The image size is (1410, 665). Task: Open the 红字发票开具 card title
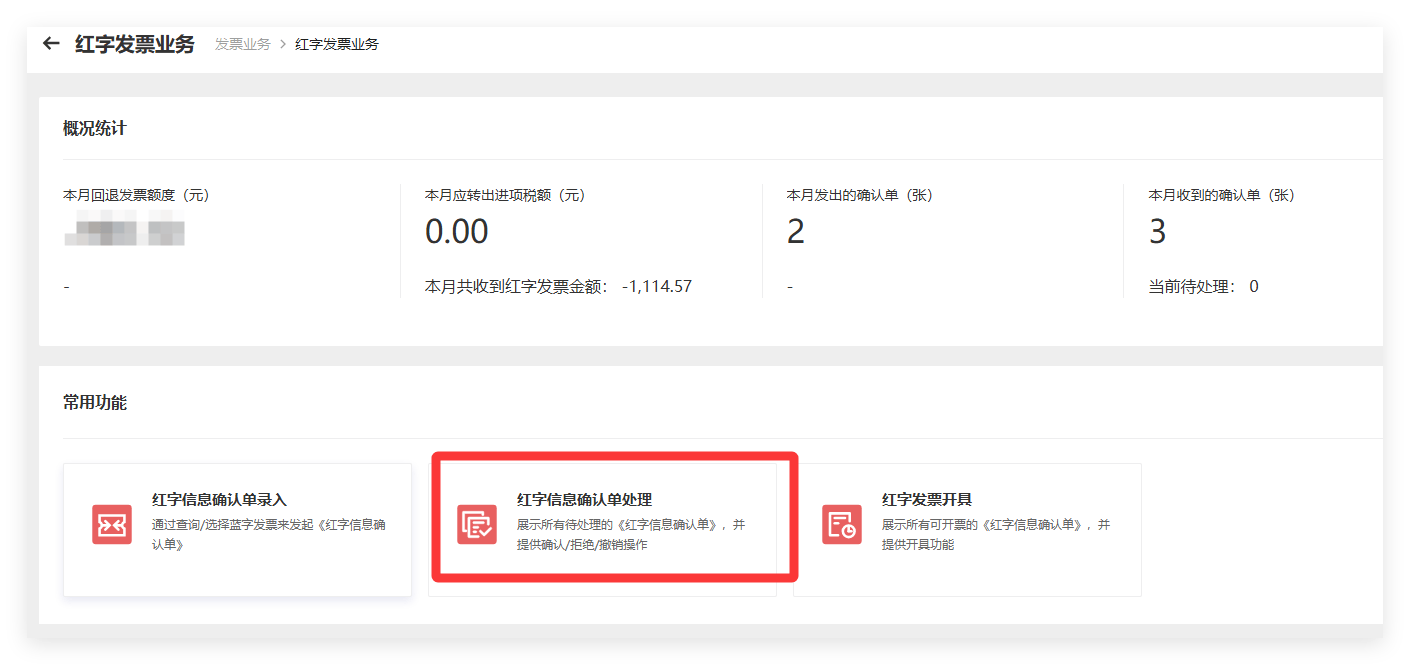(x=926, y=500)
